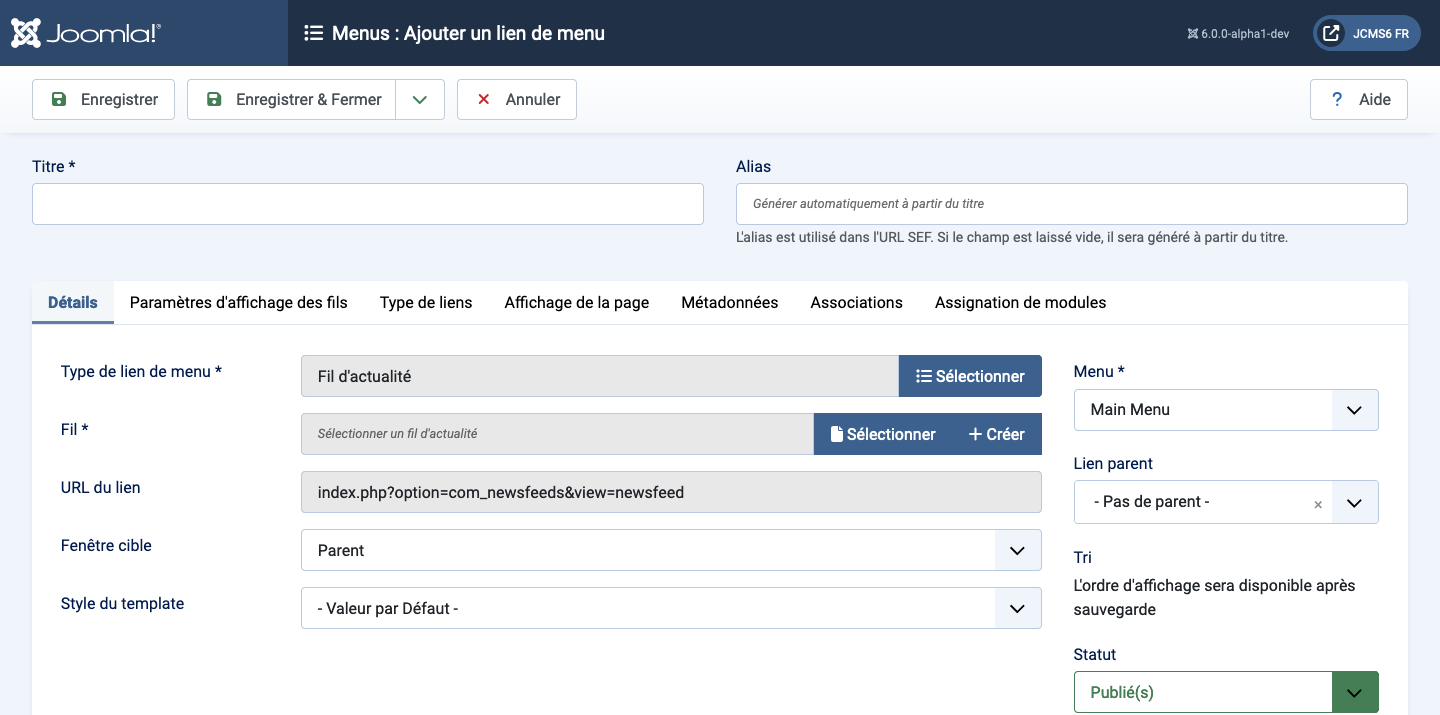Viewport: 1440px width, 715px height.
Task: Expand the Fenêtre cible dropdown
Action: click(x=671, y=550)
